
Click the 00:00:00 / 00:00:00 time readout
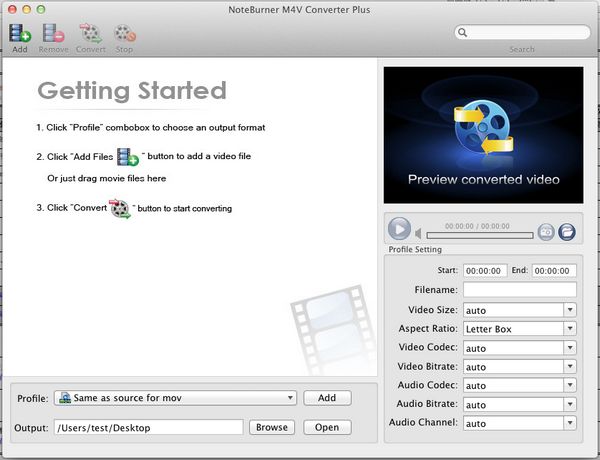[x=477, y=226]
